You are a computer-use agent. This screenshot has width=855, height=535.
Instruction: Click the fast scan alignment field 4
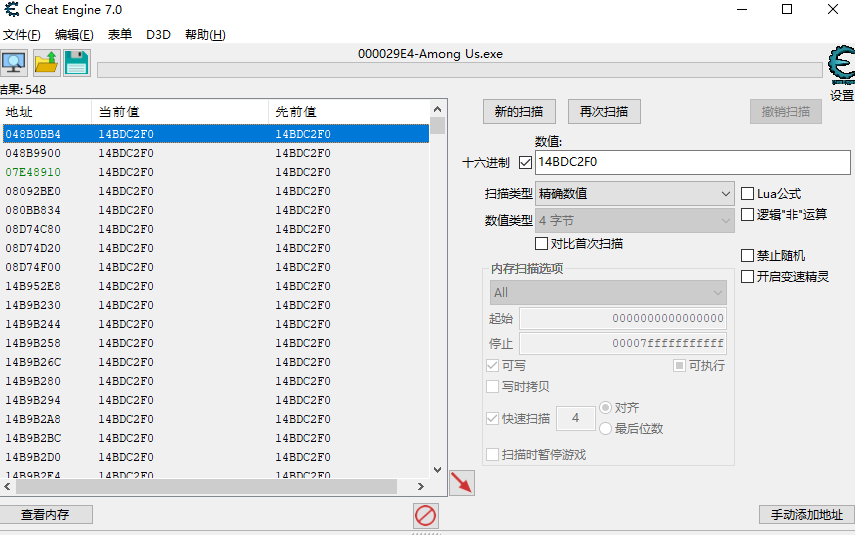(576, 418)
